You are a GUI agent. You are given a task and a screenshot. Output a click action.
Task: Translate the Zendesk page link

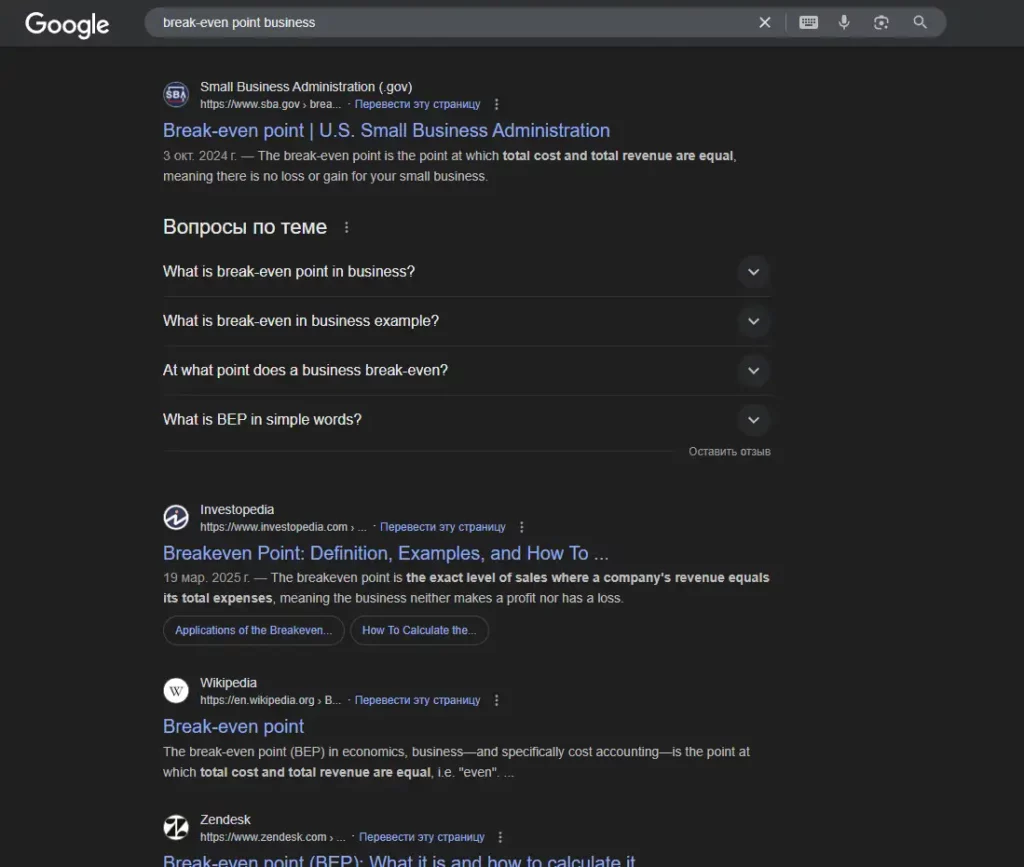[422, 837]
